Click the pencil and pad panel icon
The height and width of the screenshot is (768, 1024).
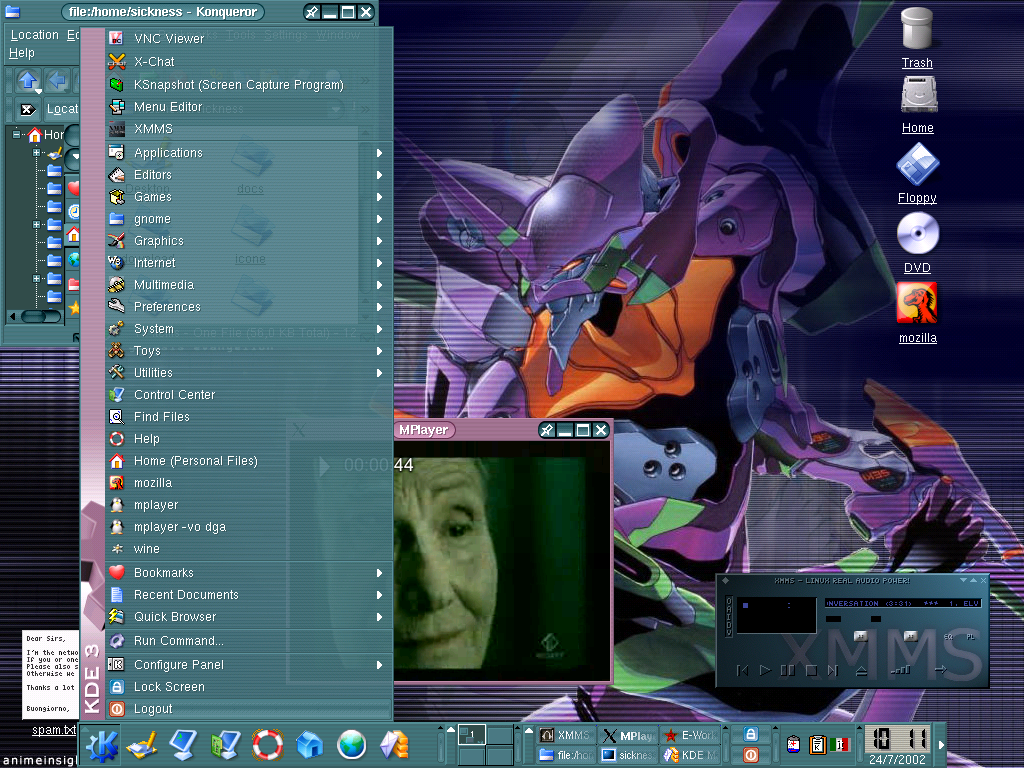pos(142,745)
